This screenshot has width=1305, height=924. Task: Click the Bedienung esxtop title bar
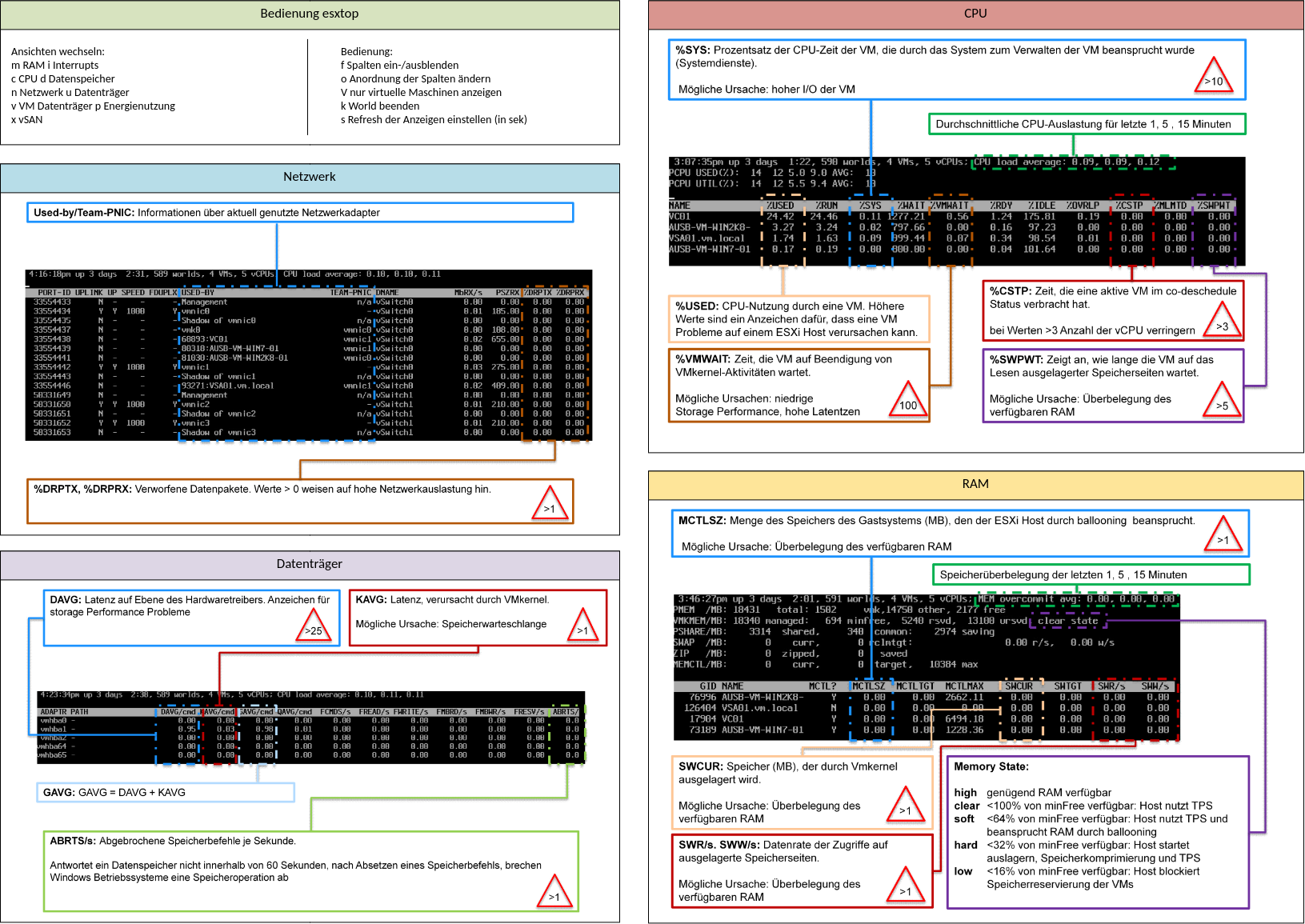click(x=310, y=14)
